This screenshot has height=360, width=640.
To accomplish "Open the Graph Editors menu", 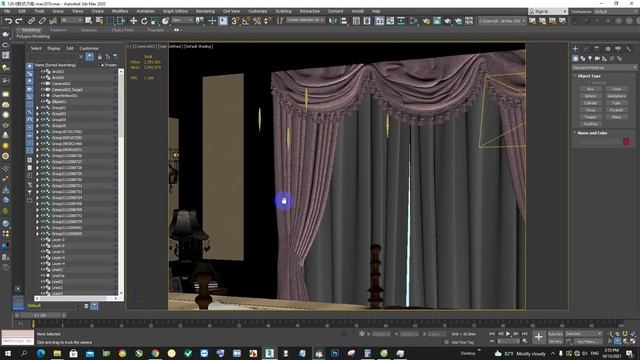I will 176,11.
